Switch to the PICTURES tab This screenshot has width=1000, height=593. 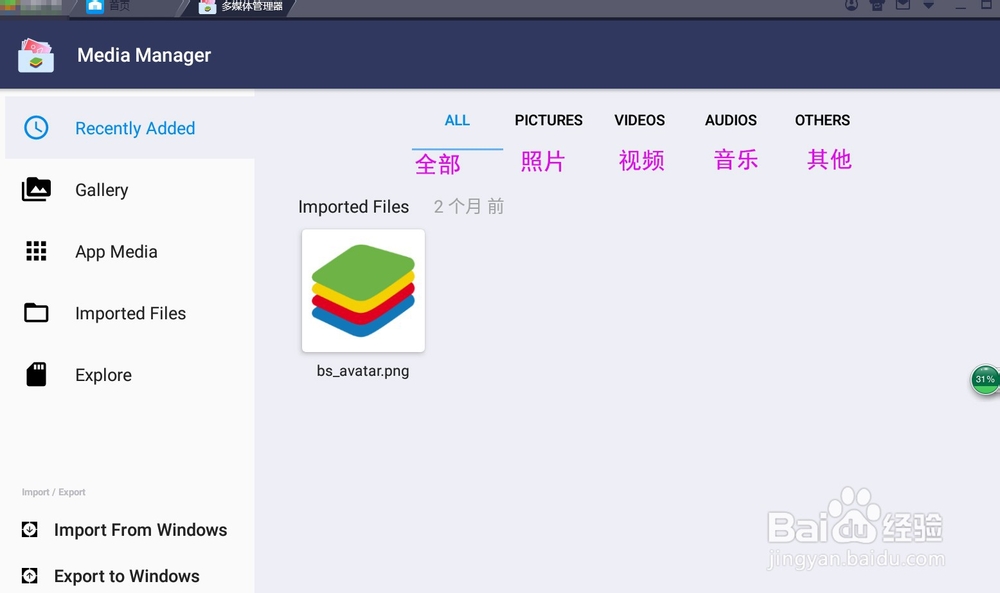548,120
